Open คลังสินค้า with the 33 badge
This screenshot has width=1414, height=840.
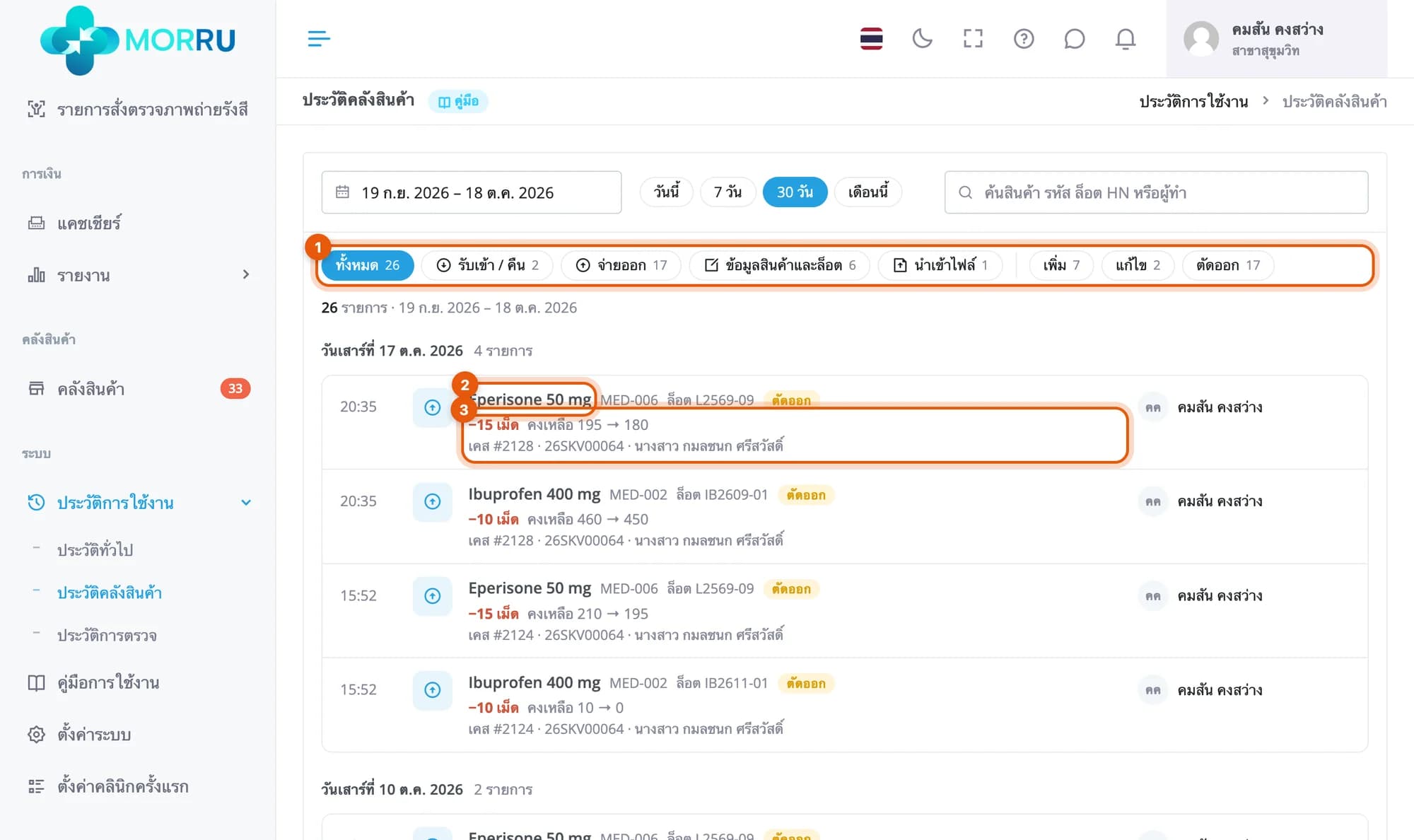pyautogui.click(x=137, y=388)
